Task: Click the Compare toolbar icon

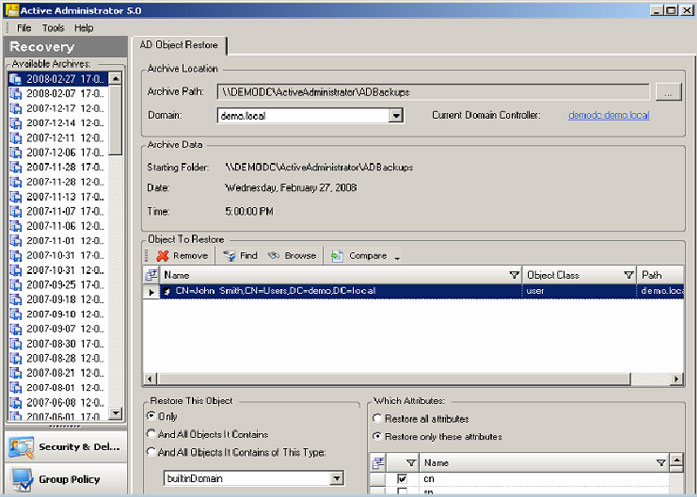Action: (337, 256)
